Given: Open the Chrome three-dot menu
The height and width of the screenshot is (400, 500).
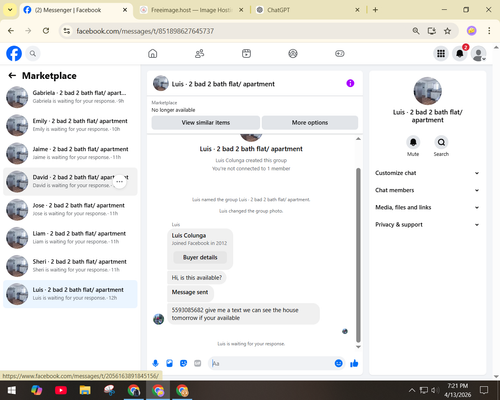Looking at the screenshot, I should pos(489,31).
